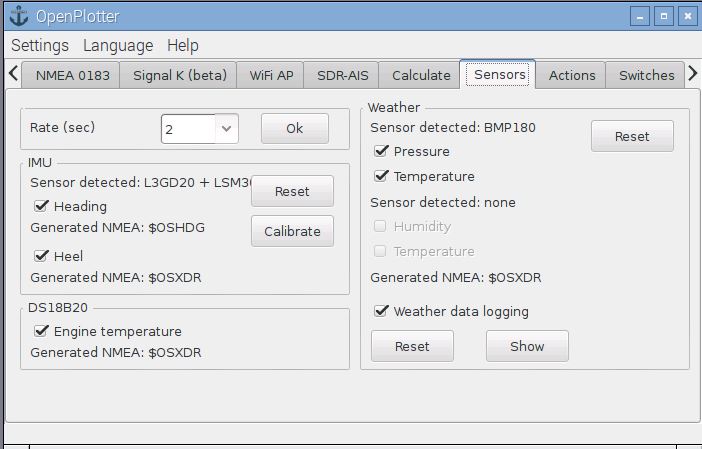Image resolution: width=702 pixels, height=449 pixels.
Task: Click 'Generated NMEA: $OSXDR' in Weather panel
Action: coord(455,278)
